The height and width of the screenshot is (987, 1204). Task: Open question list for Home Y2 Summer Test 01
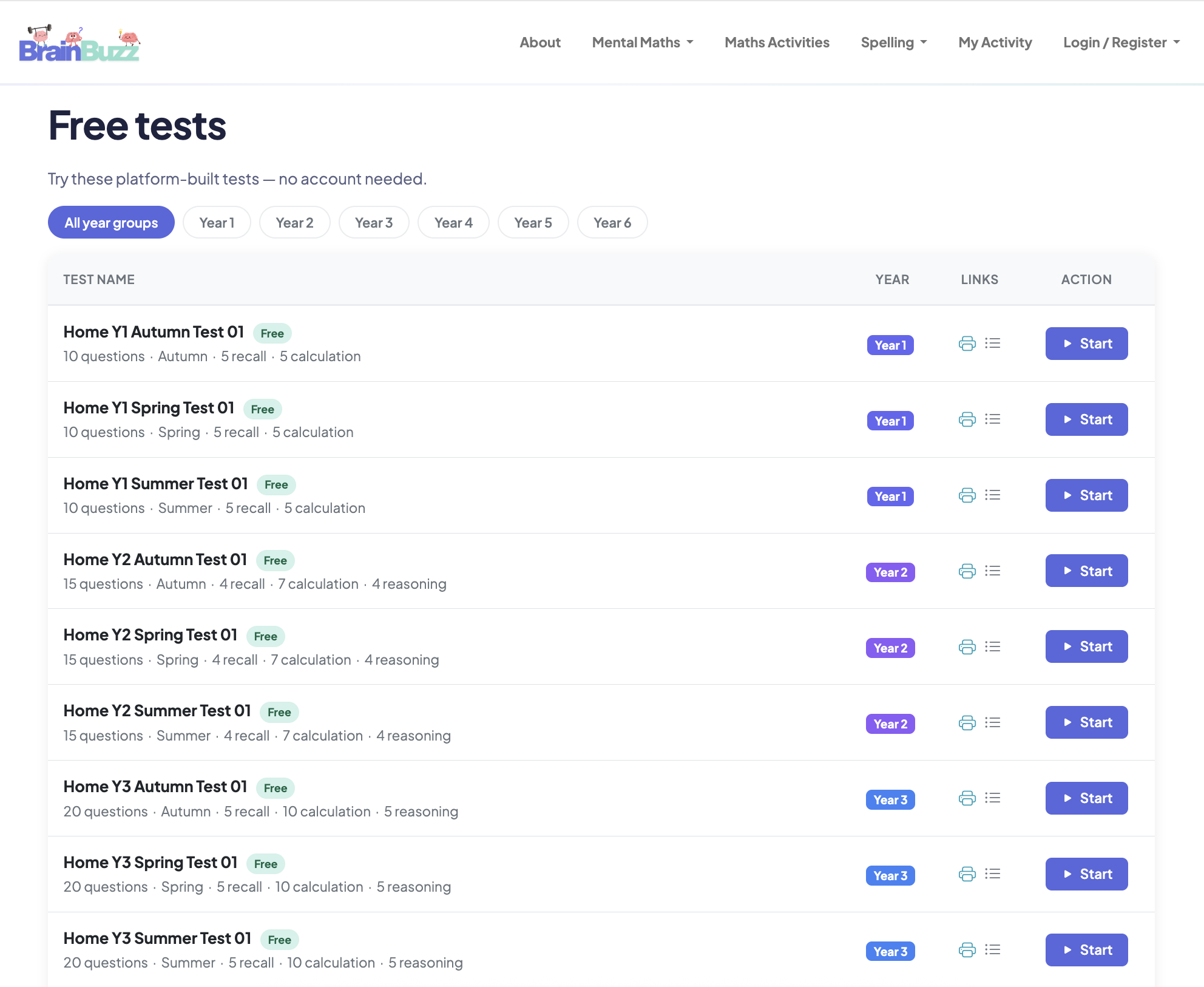993,723
